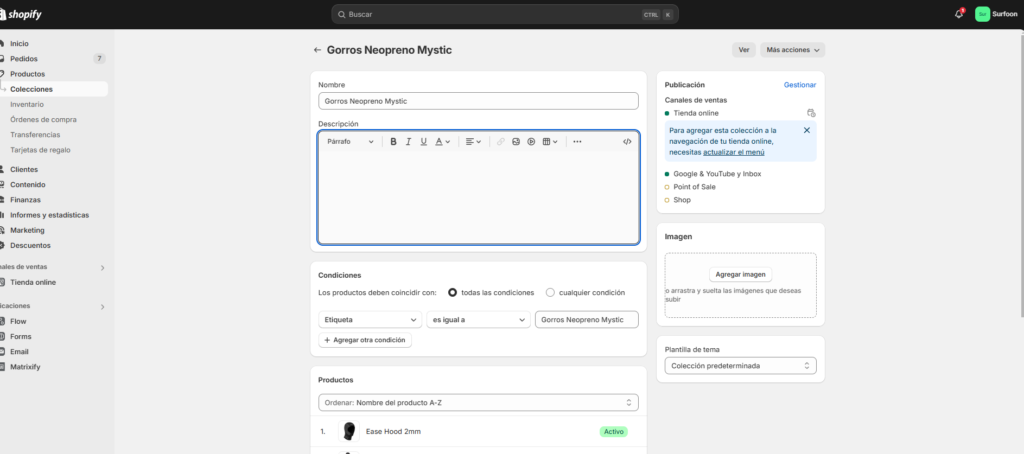1024x454 pixels.
Task: Insert a video in the description
Action: pyautogui.click(x=531, y=142)
